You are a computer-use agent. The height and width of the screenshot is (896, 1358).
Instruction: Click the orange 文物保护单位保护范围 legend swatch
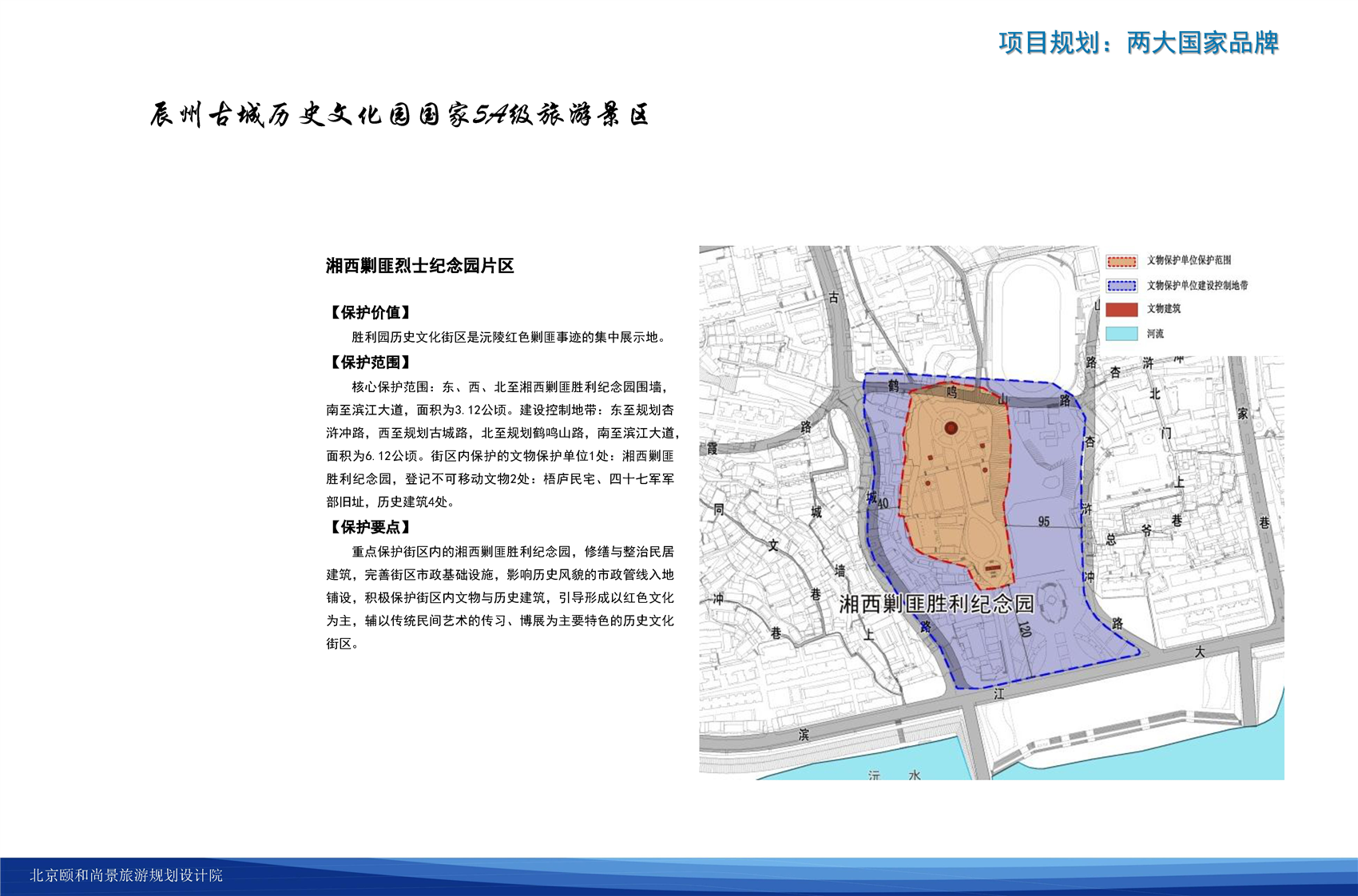click(x=1122, y=261)
